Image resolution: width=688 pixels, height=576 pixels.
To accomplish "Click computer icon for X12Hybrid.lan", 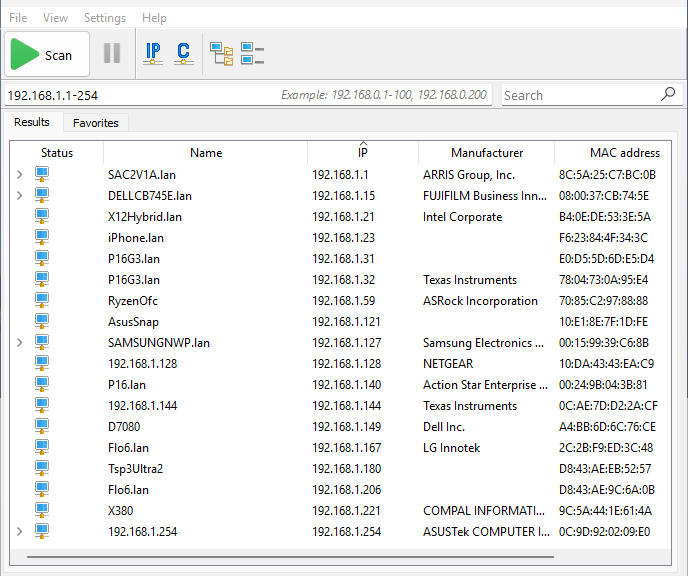I will tap(42, 216).
